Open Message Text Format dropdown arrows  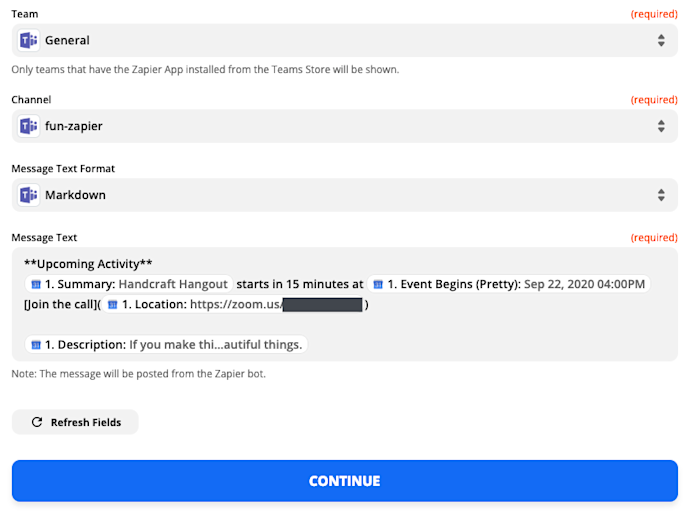coord(661,195)
